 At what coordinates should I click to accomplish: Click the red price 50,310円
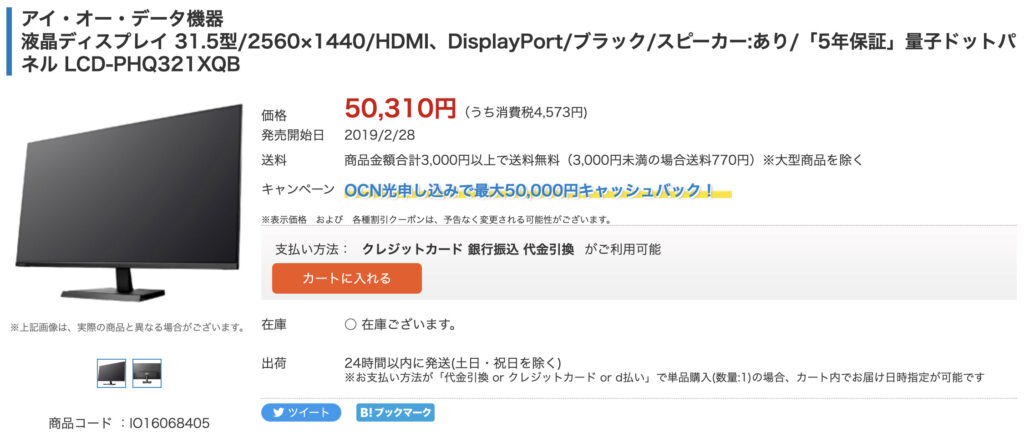400,108
